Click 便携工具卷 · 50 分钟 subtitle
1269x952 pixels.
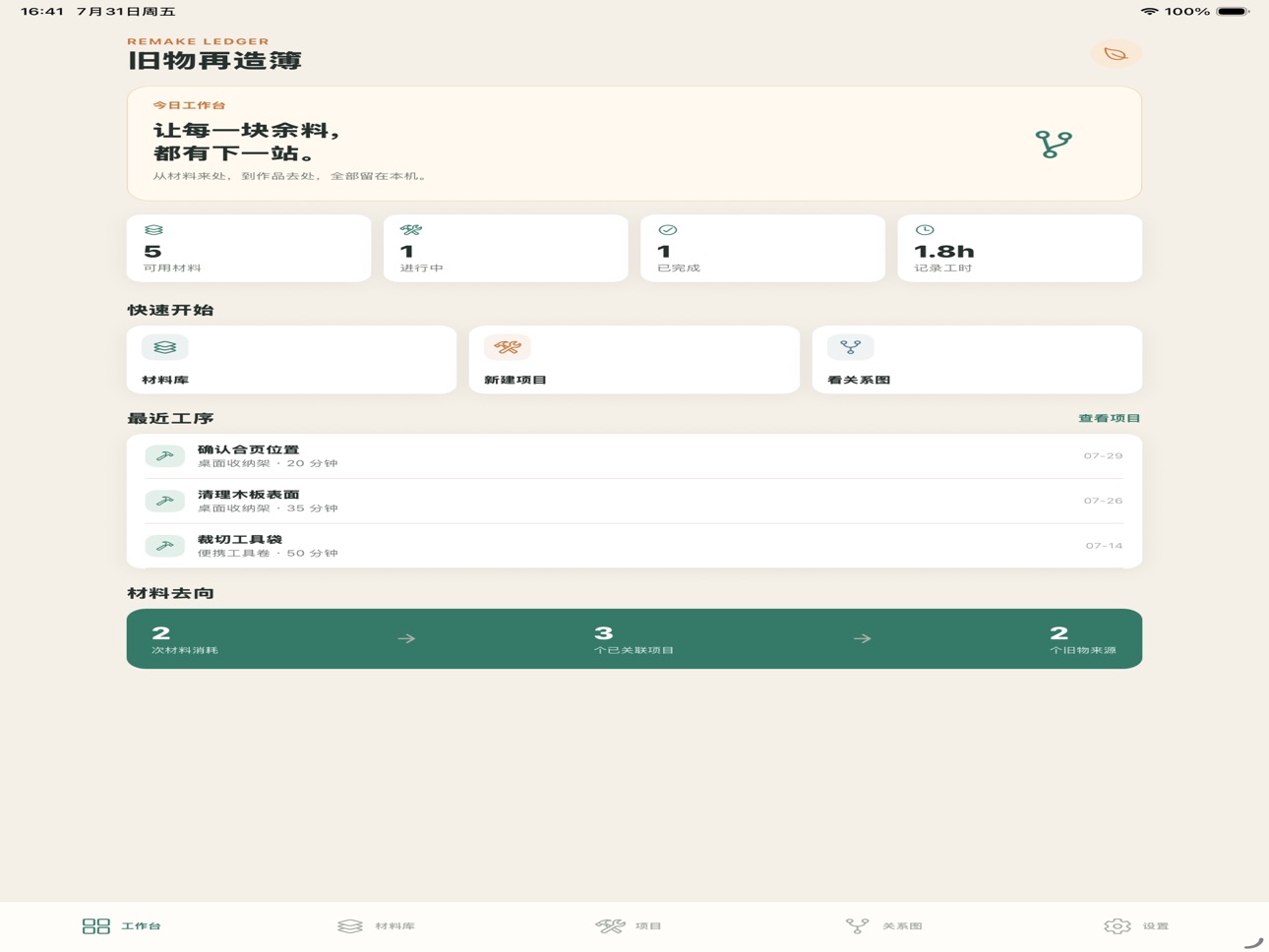pos(268,554)
